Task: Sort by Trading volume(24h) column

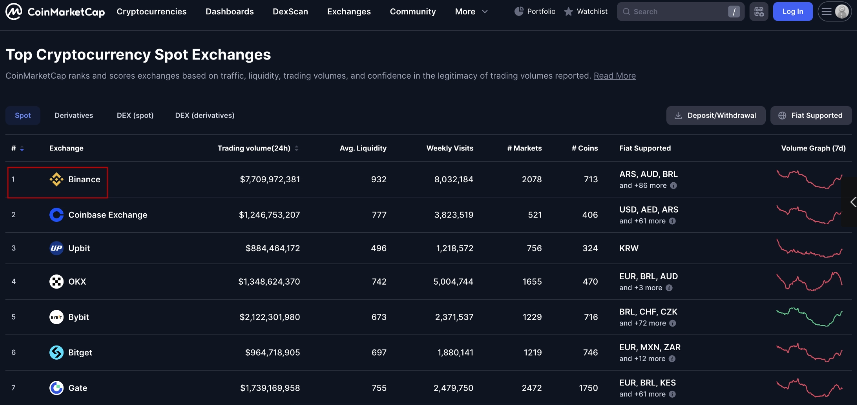Action: [x=258, y=148]
